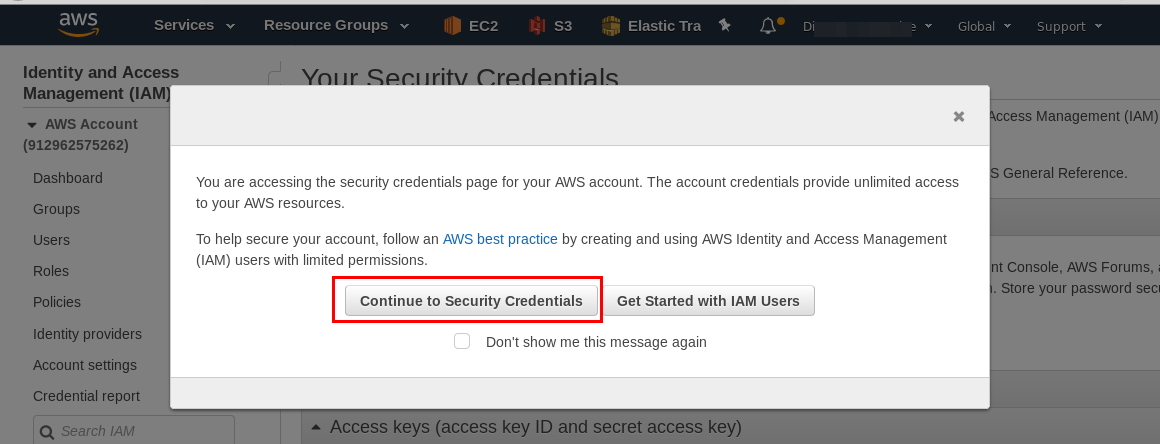Click the pin shortcuts icon
Screen dimensions: 1160x444
pos(725,26)
